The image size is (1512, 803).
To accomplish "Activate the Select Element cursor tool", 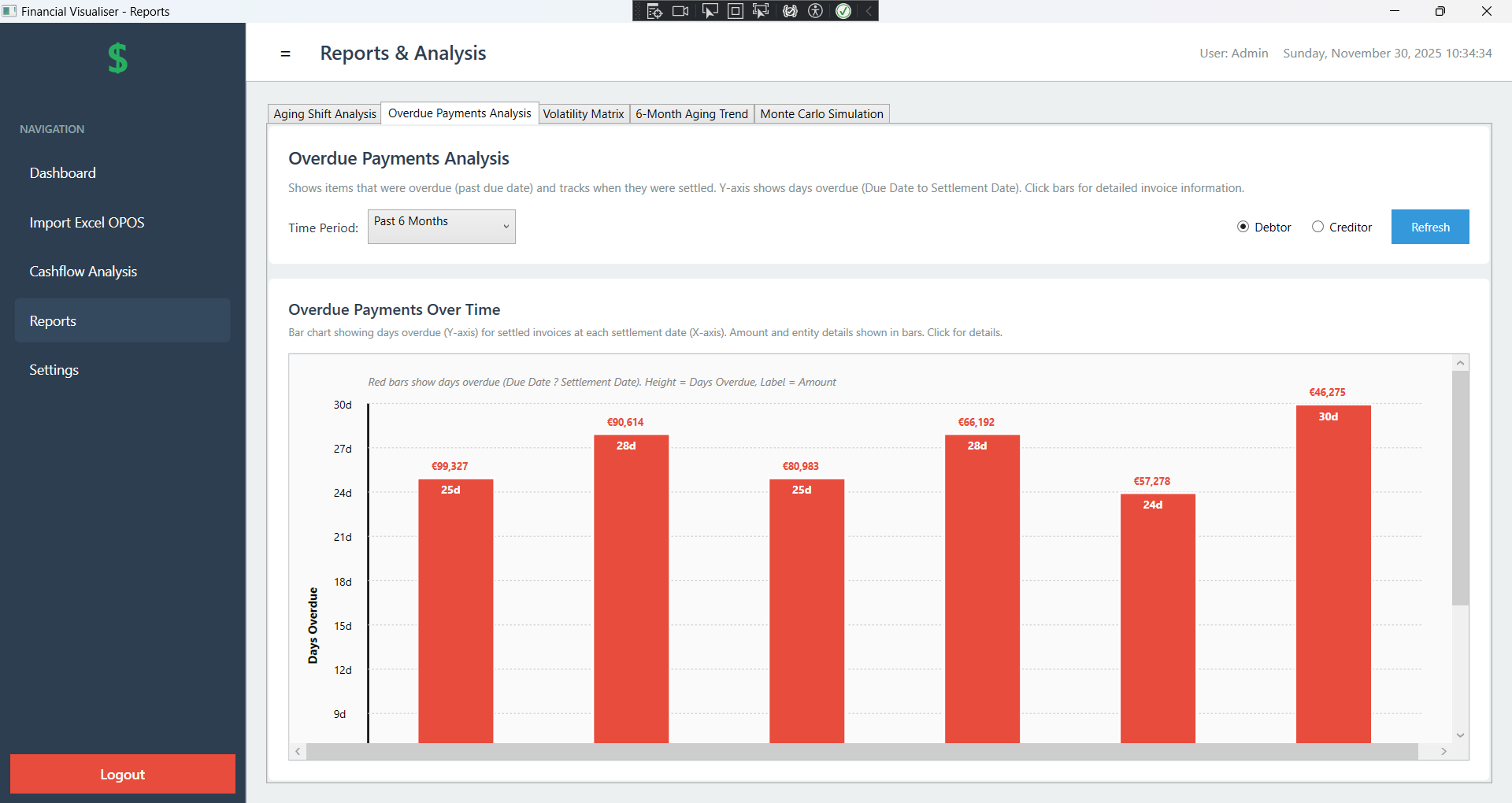I will point(710,11).
